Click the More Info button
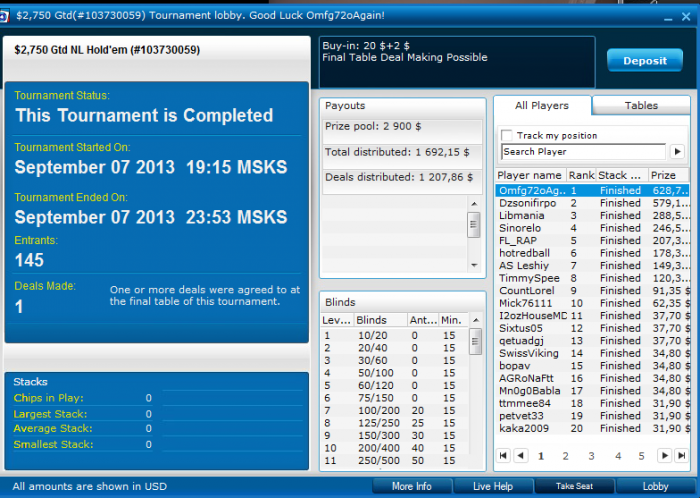The image size is (700, 498). [412, 486]
